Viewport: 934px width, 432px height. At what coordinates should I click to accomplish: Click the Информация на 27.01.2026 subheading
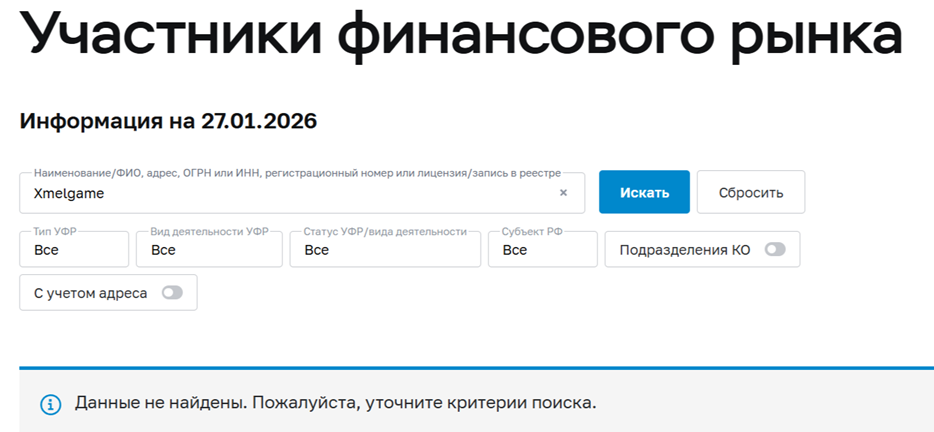168,121
